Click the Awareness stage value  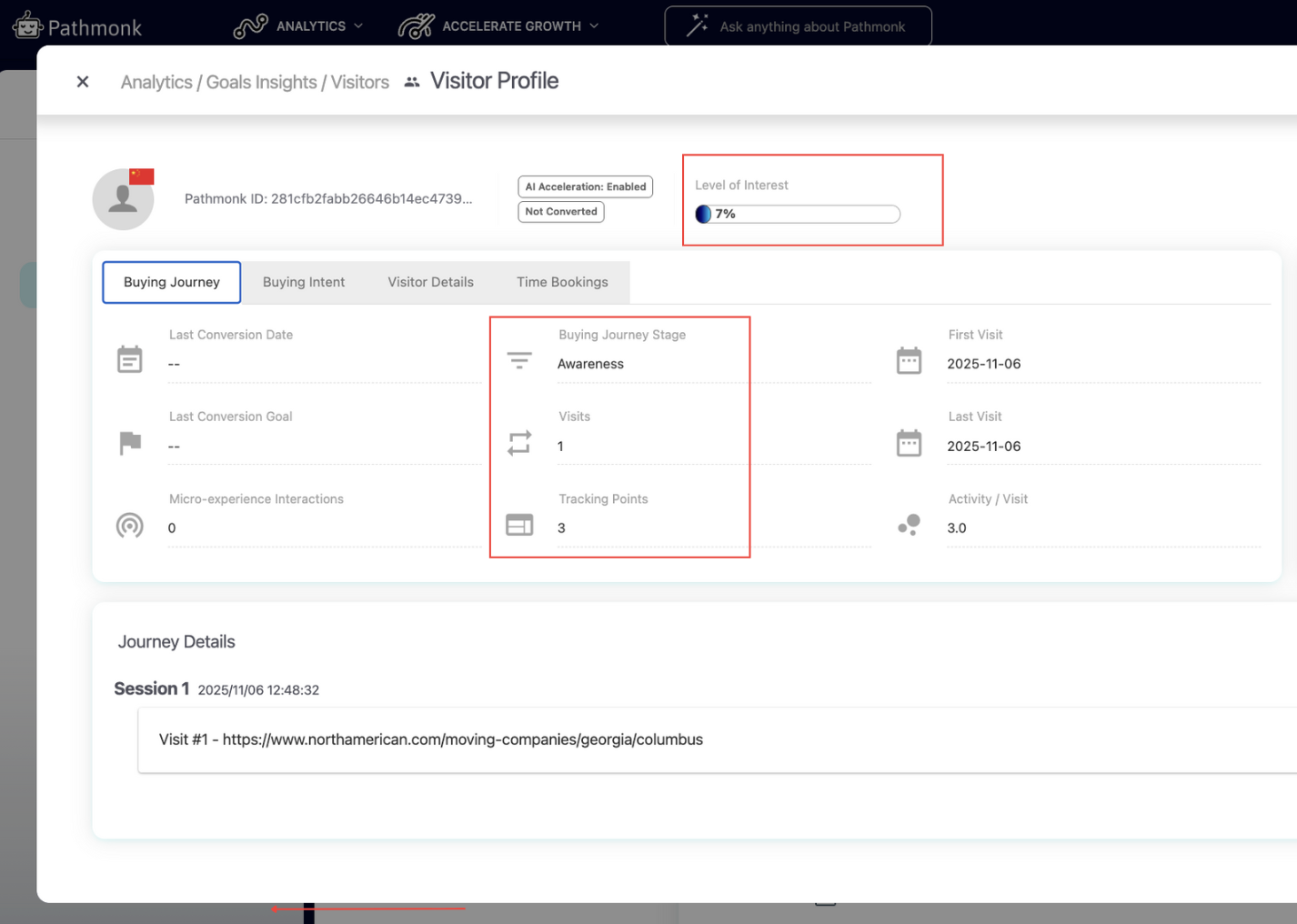pos(591,364)
